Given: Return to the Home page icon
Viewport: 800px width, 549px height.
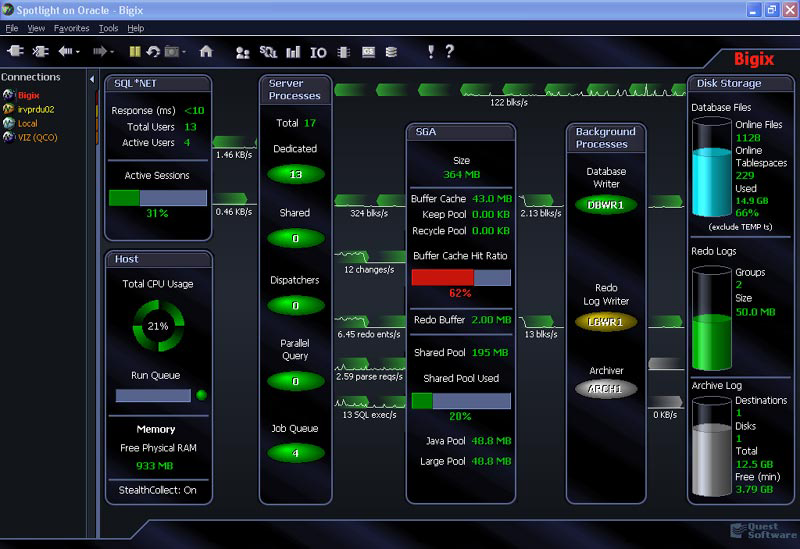Looking at the screenshot, I should click(x=206, y=51).
